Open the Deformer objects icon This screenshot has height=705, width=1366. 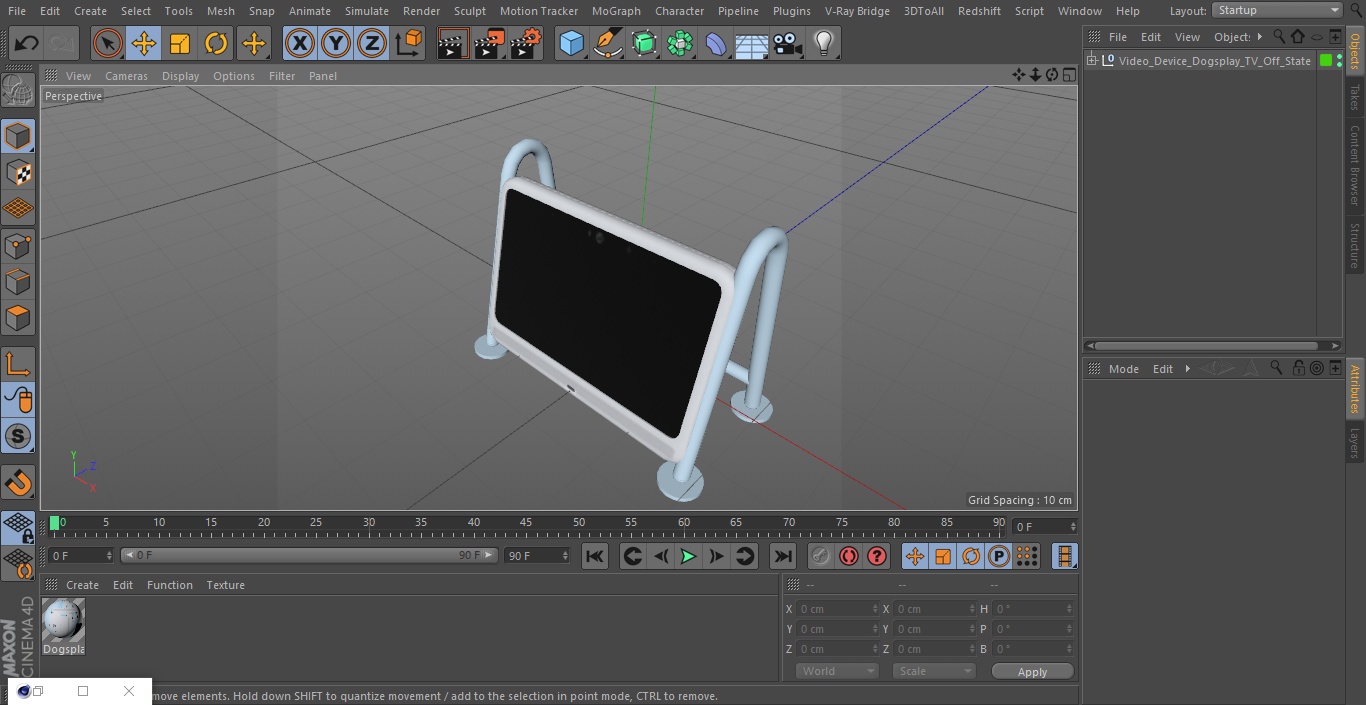pos(716,44)
